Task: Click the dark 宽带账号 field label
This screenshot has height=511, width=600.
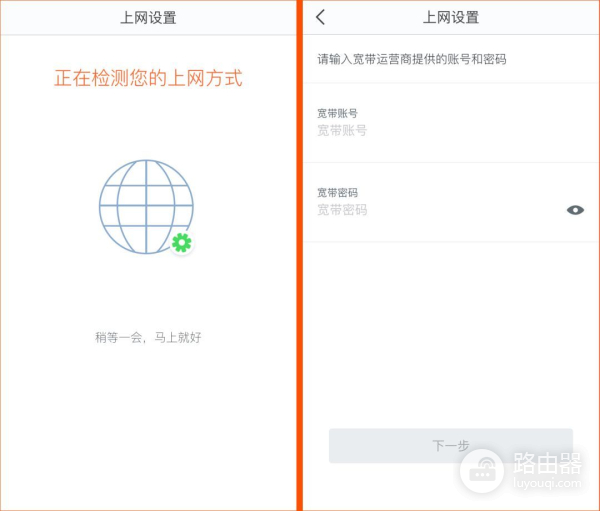Action: [x=337, y=114]
